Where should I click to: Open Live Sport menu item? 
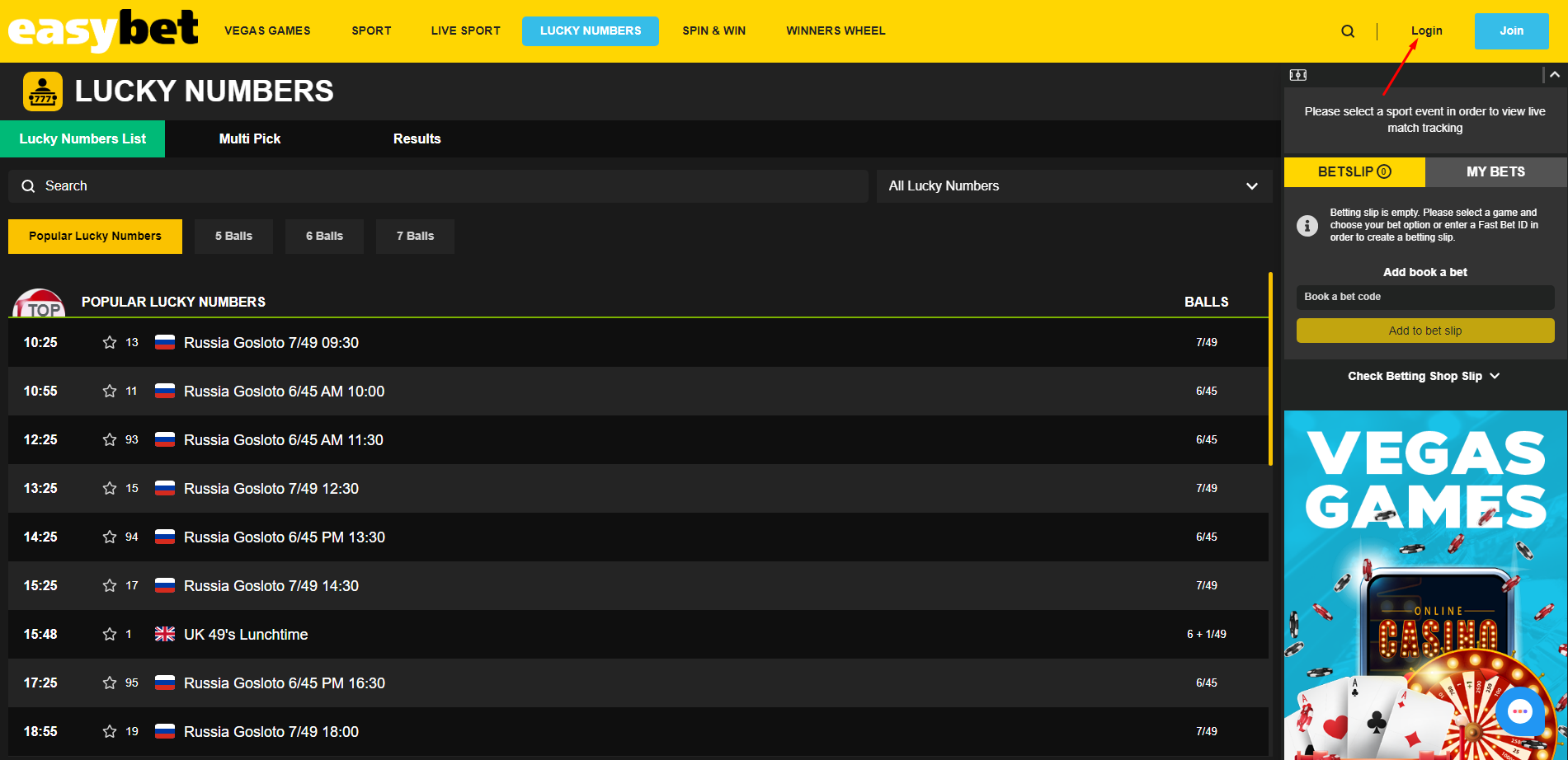click(x=465, y=30)
